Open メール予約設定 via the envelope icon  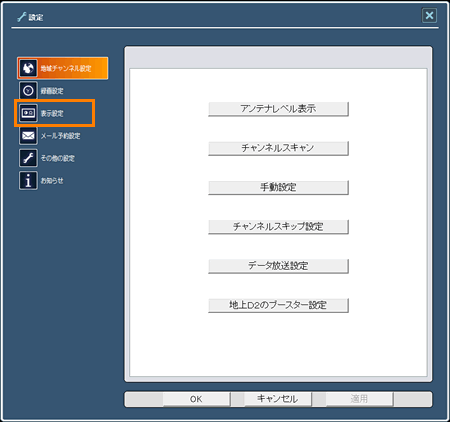point(28,136)
